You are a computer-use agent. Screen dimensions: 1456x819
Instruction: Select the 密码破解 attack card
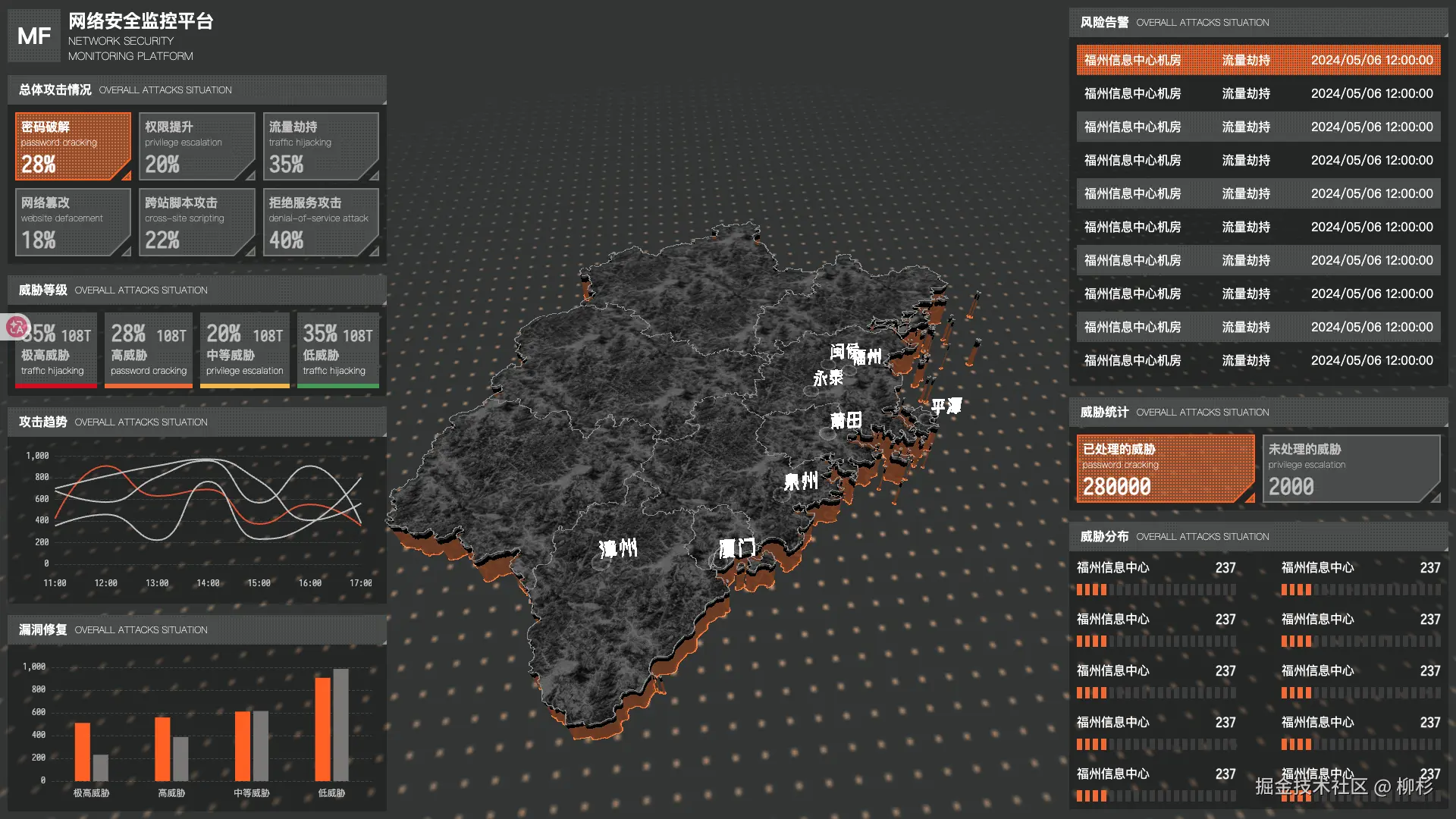click(x=73, y=146)
